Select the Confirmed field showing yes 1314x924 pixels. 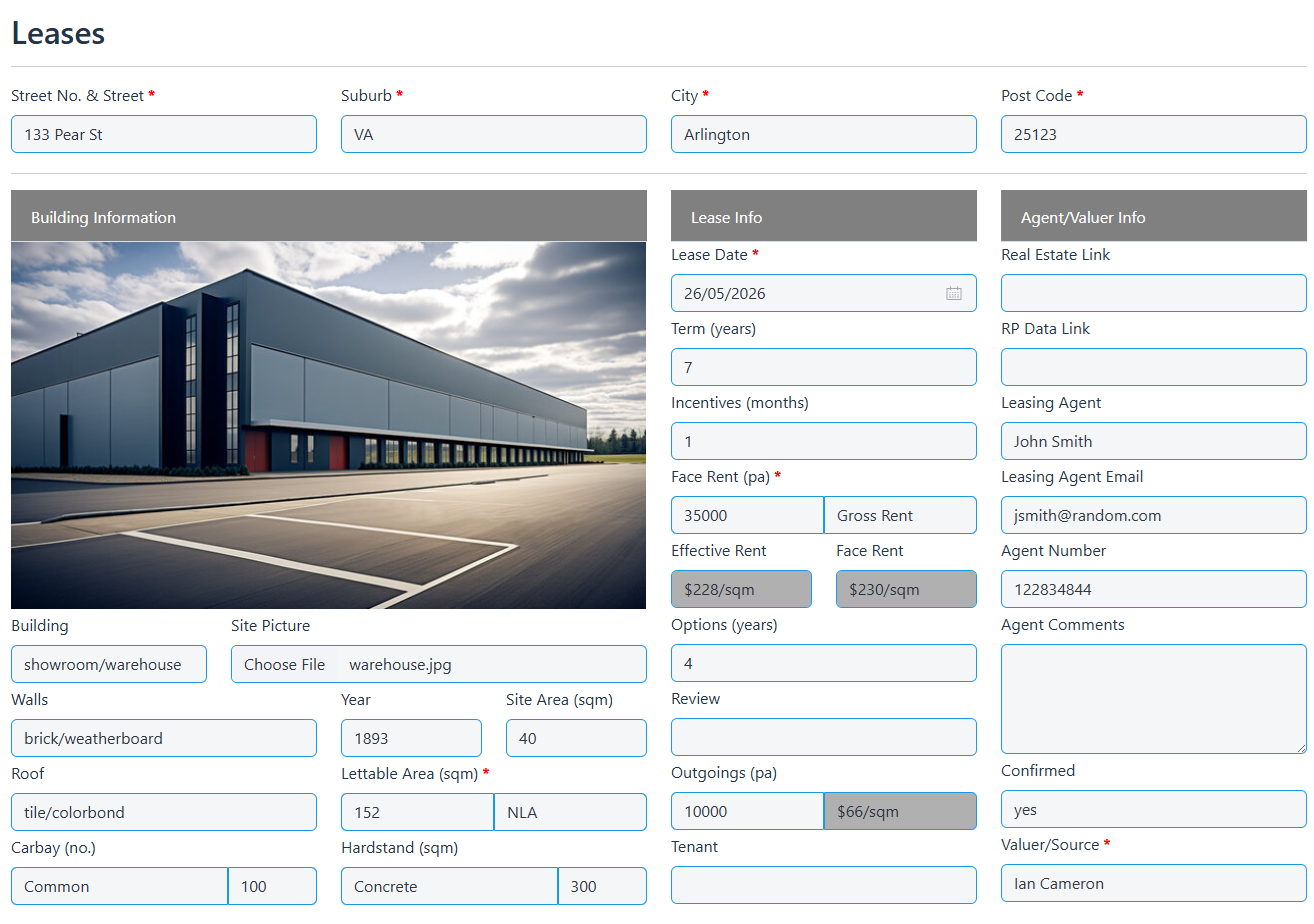pos(1154,809)
